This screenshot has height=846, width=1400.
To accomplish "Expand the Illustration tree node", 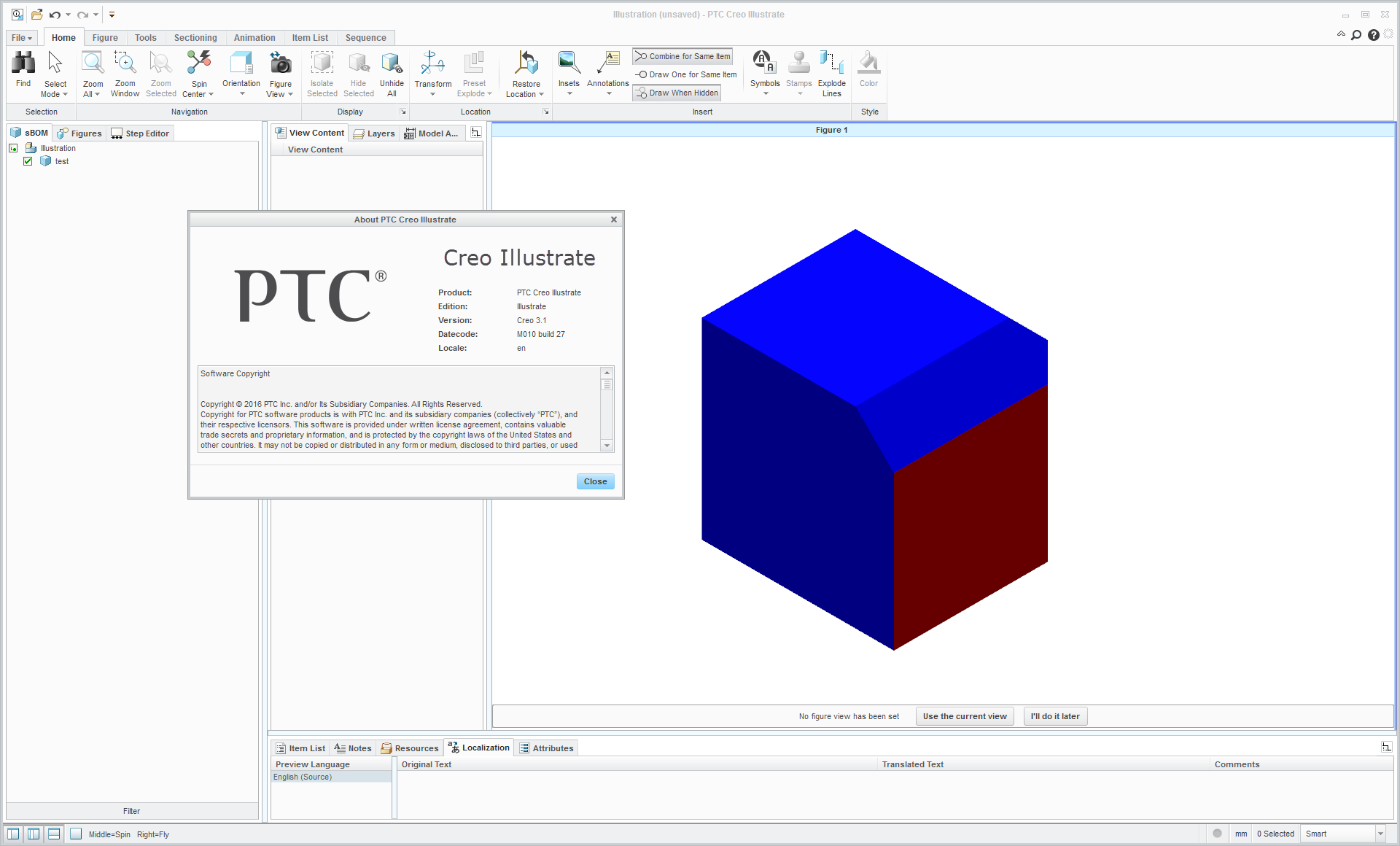I will 13,148.
